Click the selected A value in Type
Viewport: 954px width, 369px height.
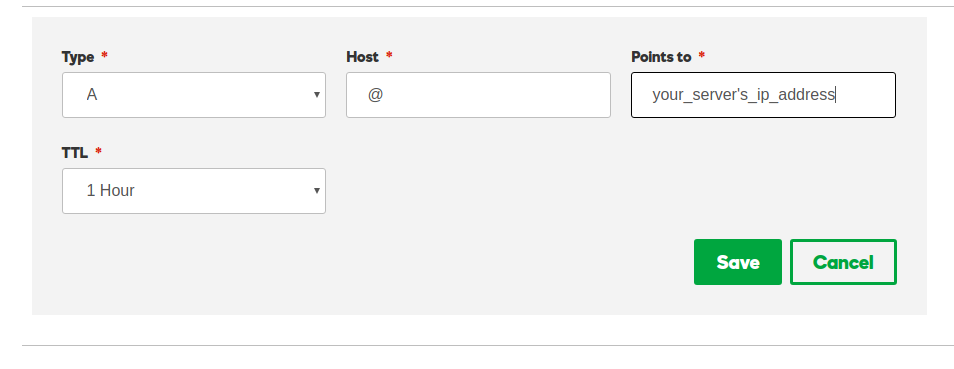[92, 95]
